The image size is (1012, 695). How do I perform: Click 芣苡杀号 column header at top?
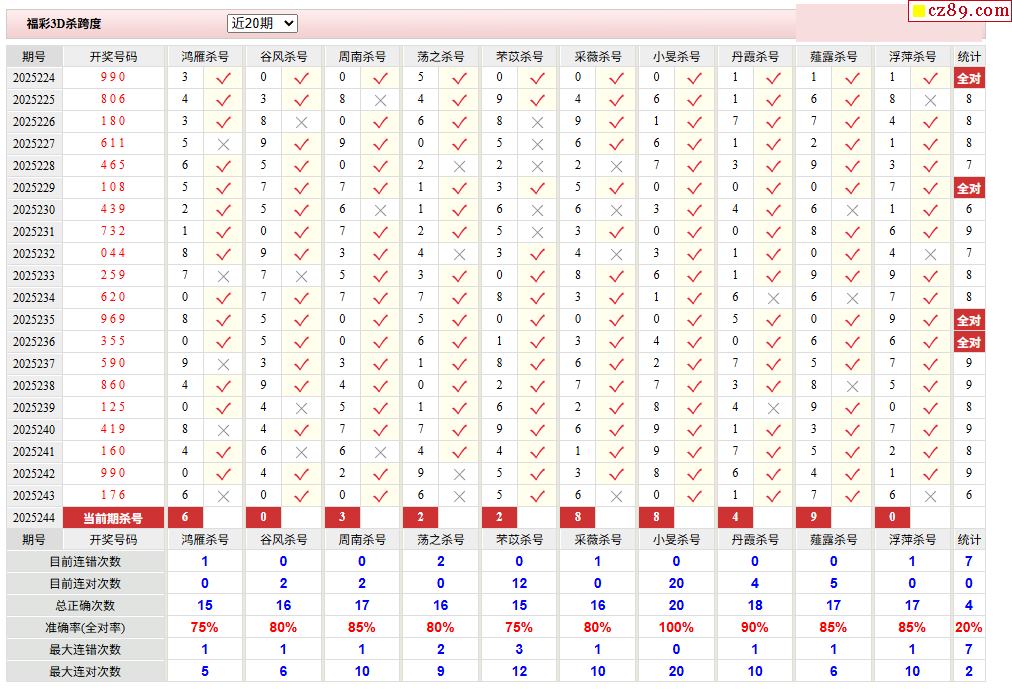tap(520, 57)
